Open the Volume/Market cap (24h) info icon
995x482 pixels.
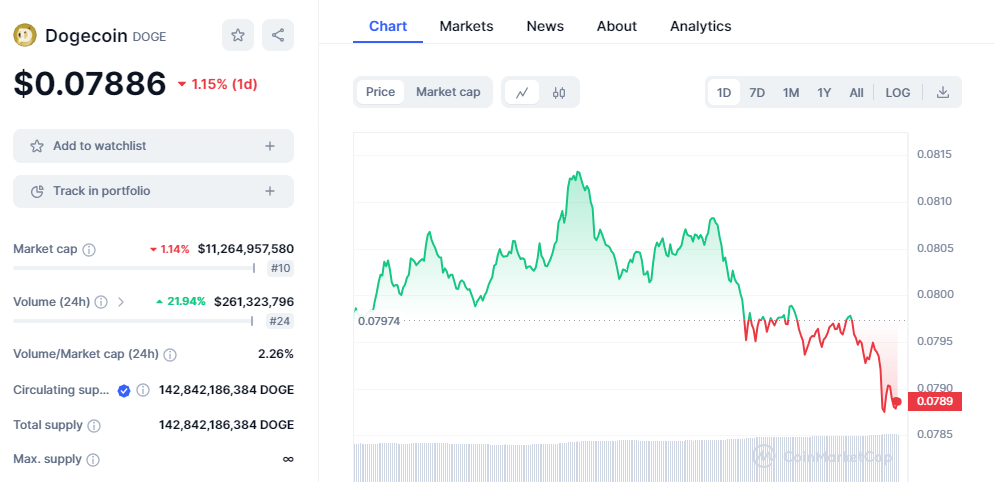pos(169,355)
